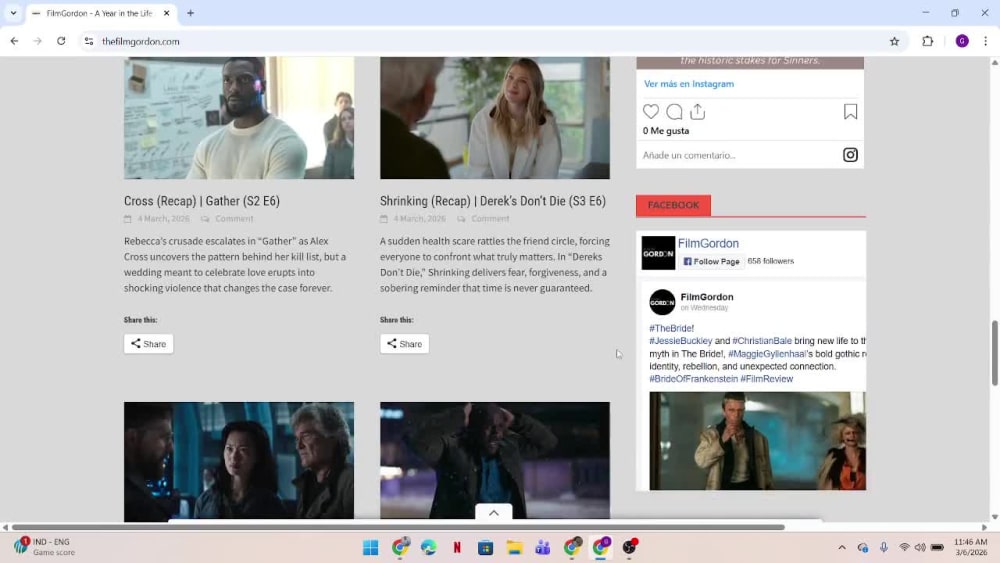This screenshot has height=563, width=1000.
Task: Reload the current page
Action: pyautogui.click(x=61, y=41)
